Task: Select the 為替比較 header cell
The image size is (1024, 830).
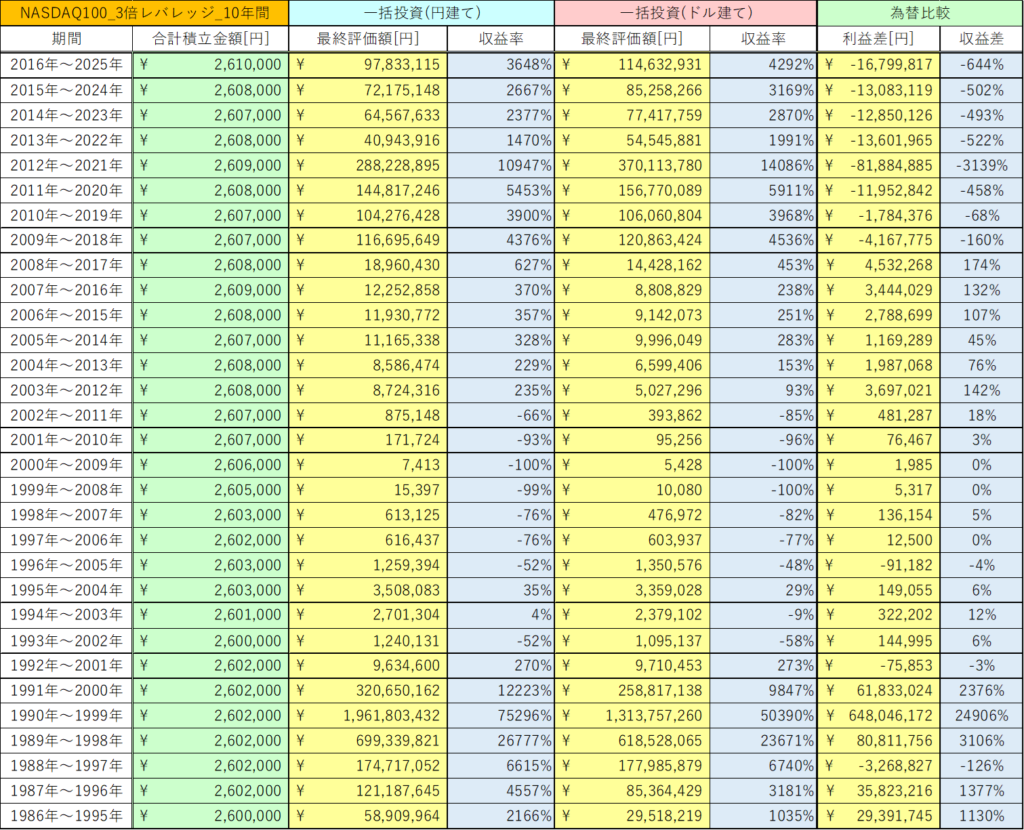Action: click(919, 13)
